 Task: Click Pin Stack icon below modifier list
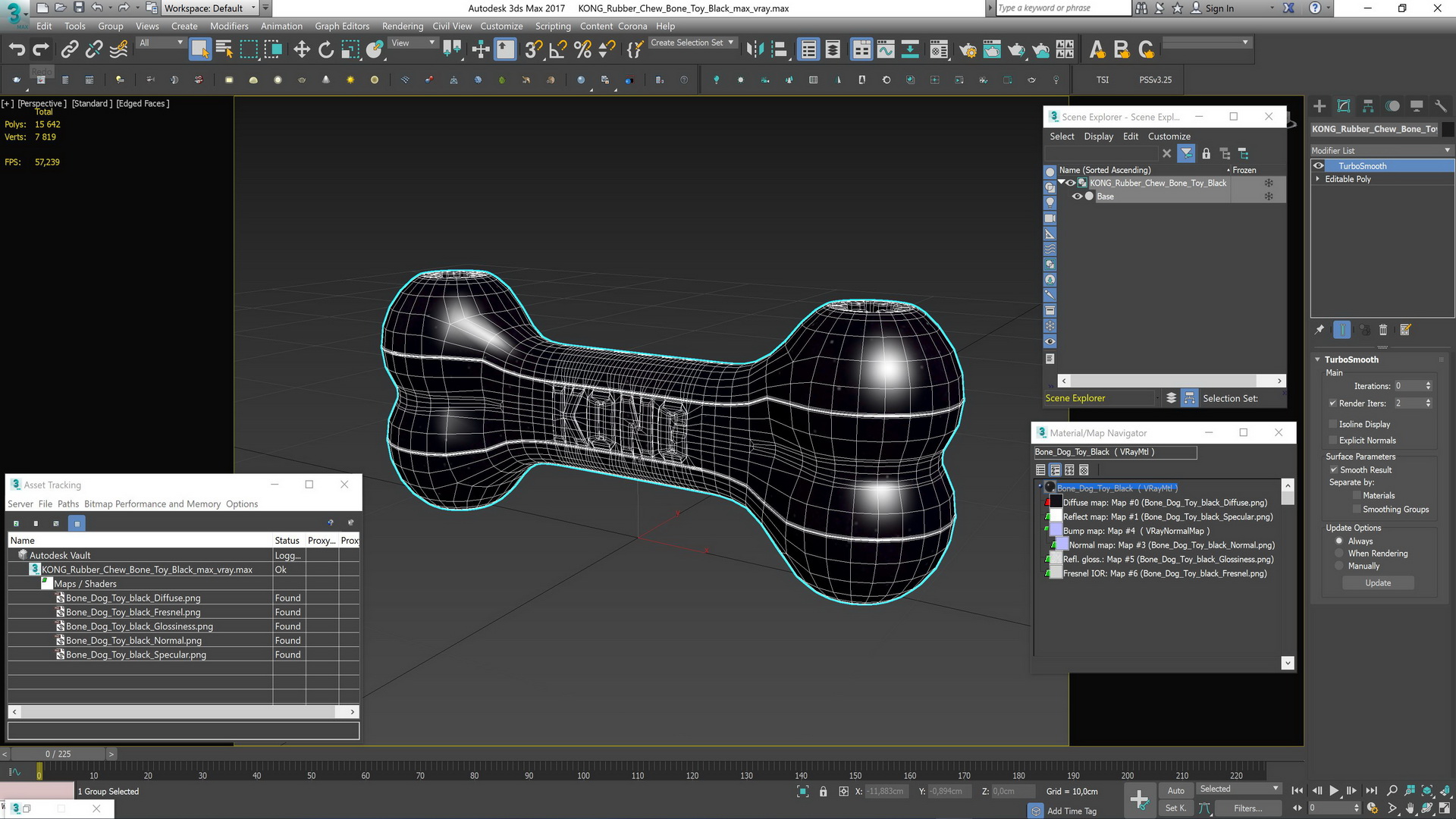click(1319, 330)
